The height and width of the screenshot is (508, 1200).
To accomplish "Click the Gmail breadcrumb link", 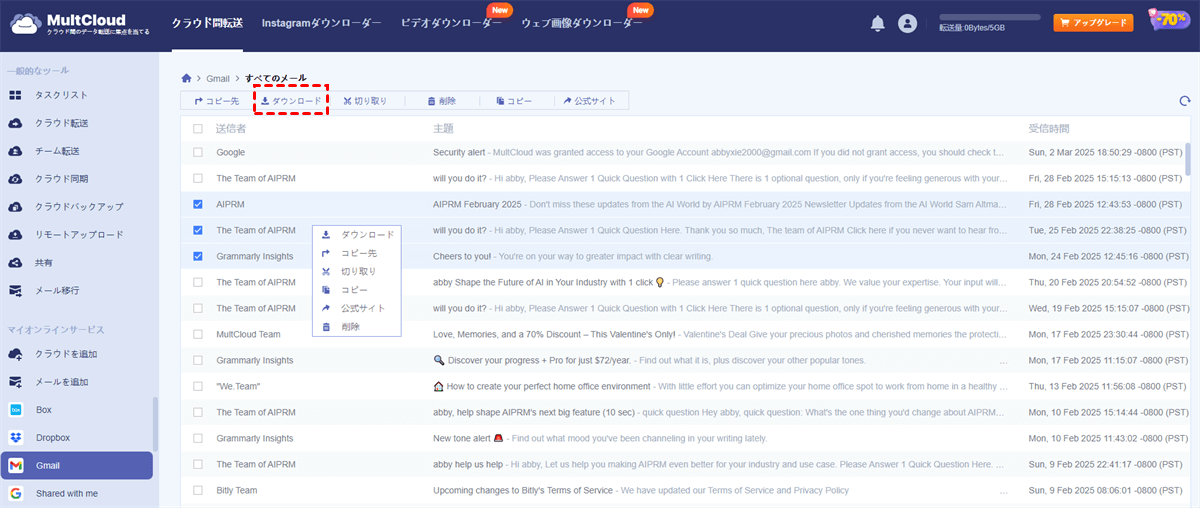I will click(x=218, y=78).
